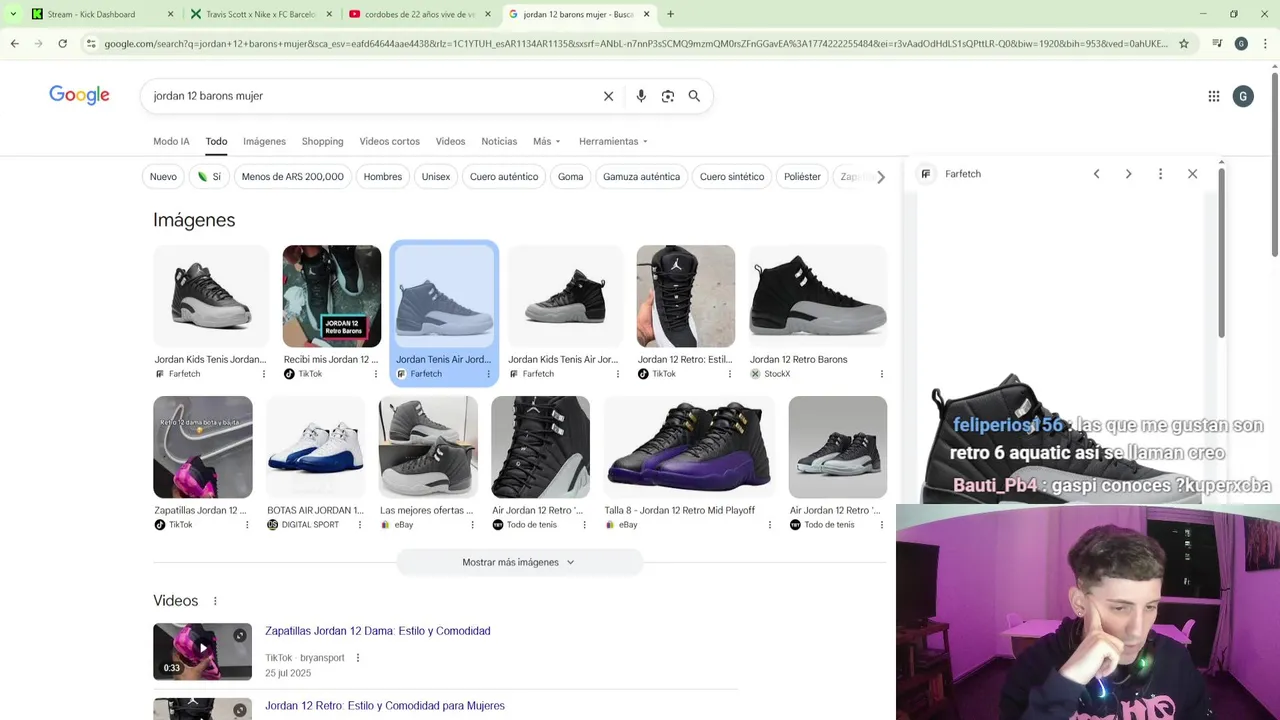The width and height of the screenshot is (1280, 720).
Task: Expand Mostrar más imágenes
Action: click(x=519, y=562)
